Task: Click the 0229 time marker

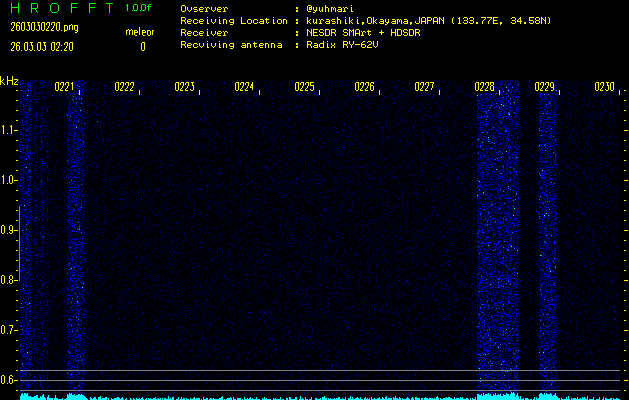Action: pyautogui.click(x=544, y=87)
